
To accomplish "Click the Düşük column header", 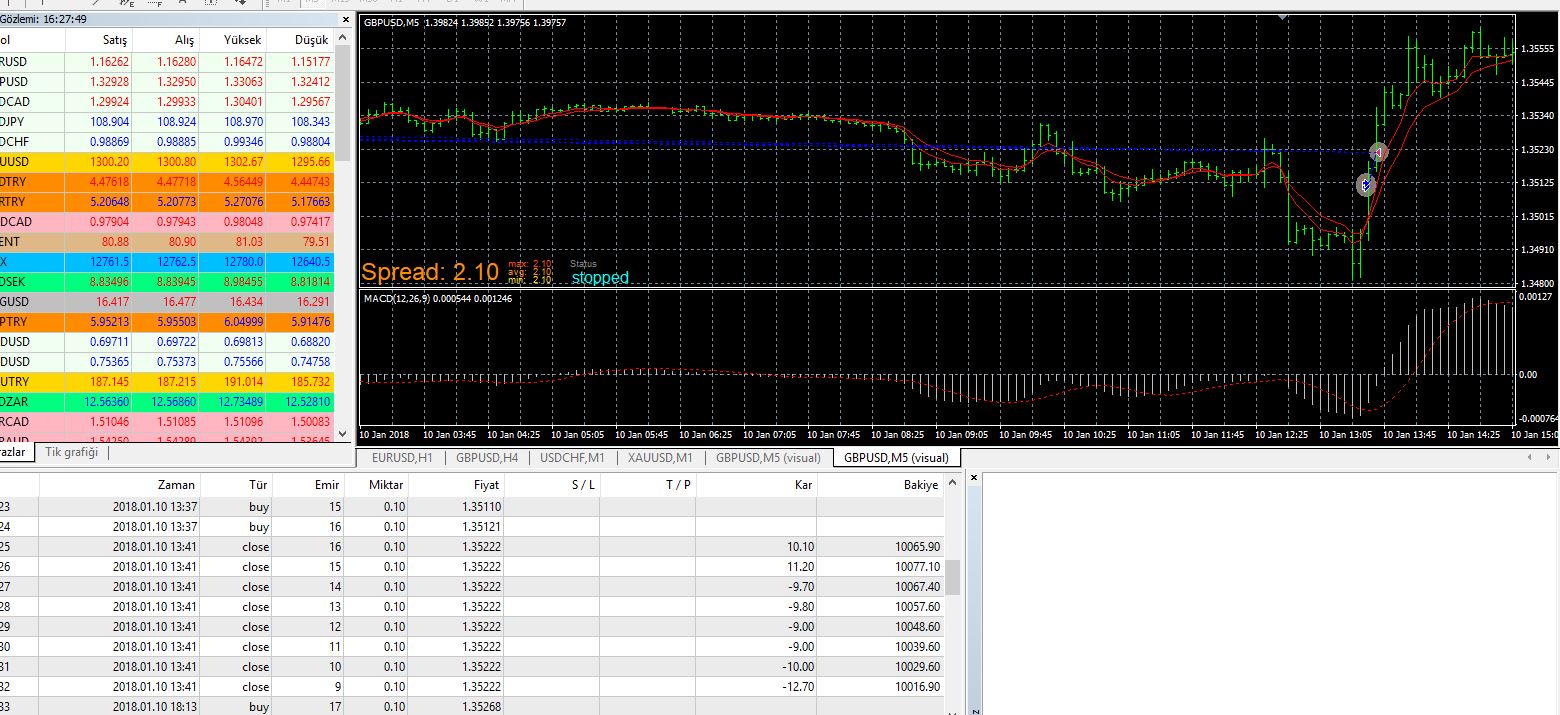I will point(311,39).
